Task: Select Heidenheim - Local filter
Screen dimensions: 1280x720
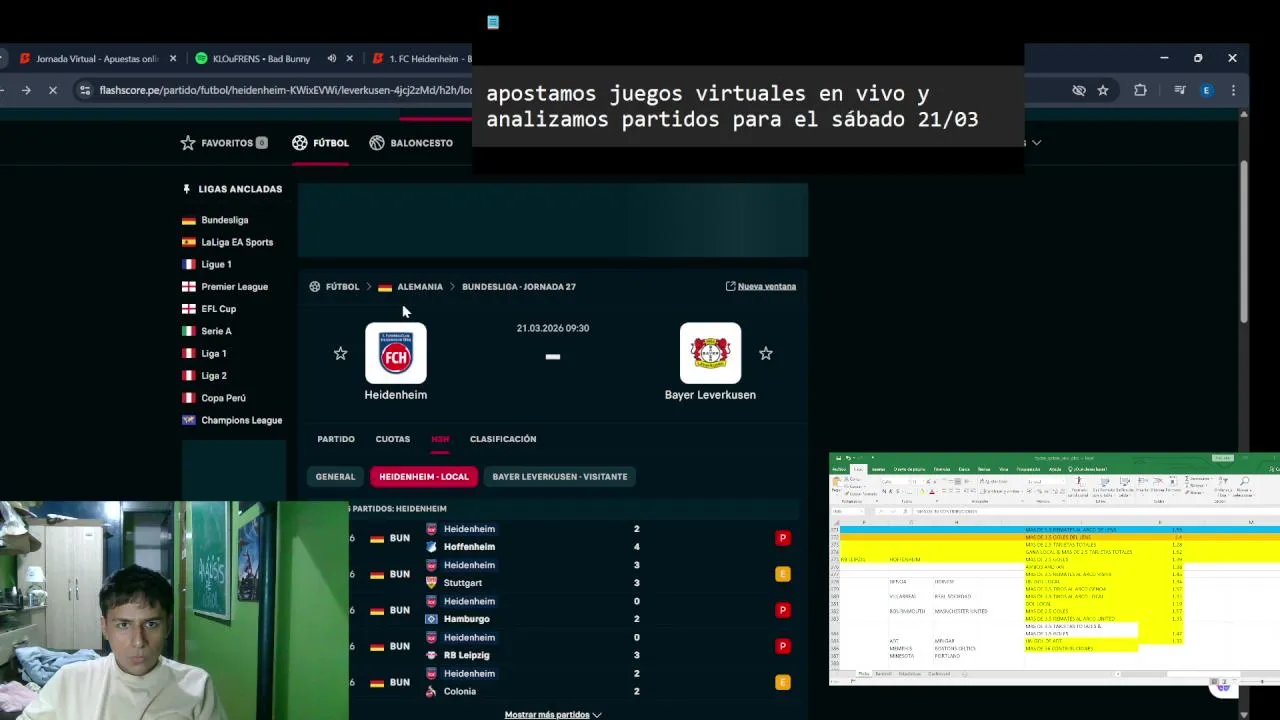Action: click(424, 477)
